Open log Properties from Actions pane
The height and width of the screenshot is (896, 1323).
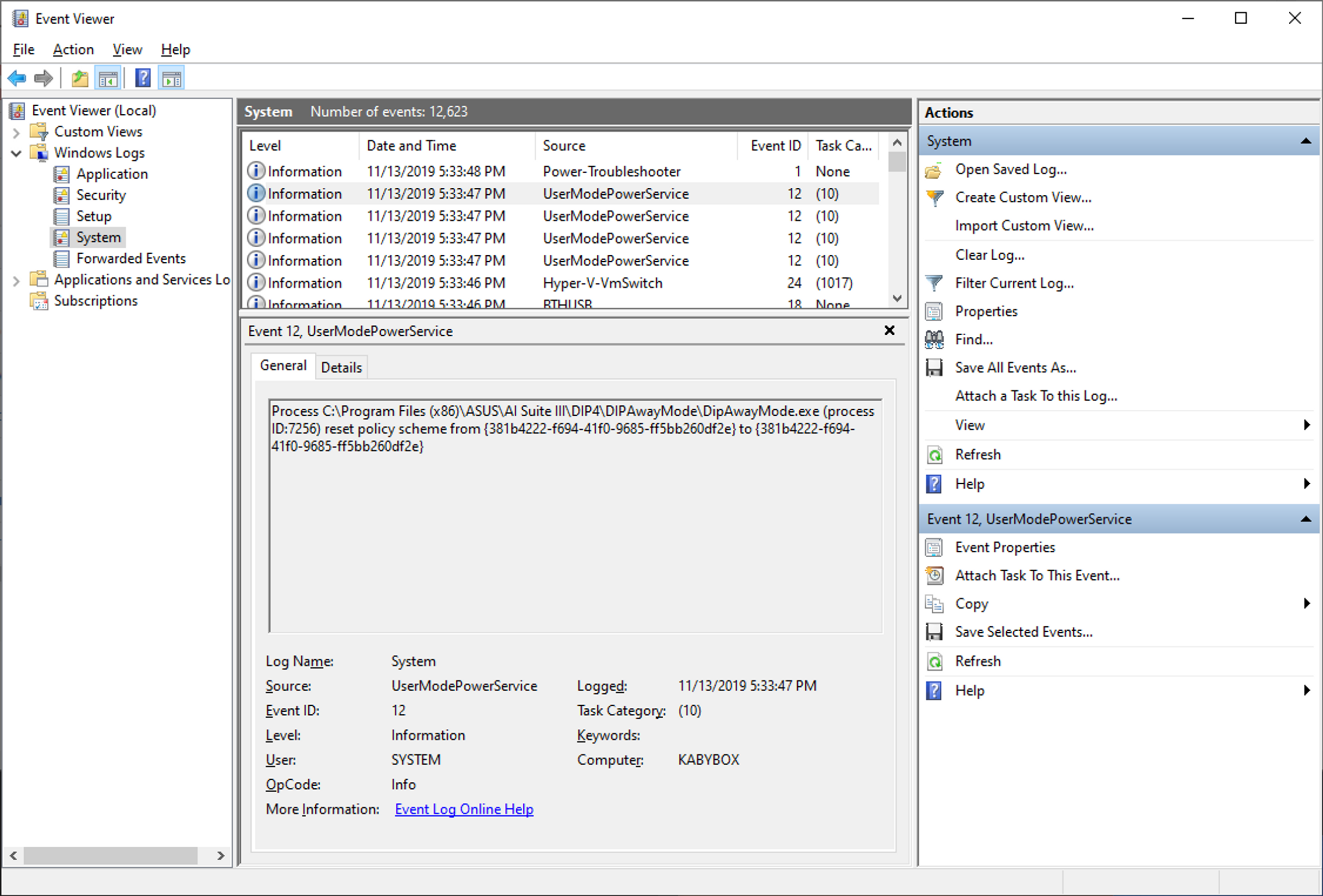pyautogui.click(x=986, y=311)
